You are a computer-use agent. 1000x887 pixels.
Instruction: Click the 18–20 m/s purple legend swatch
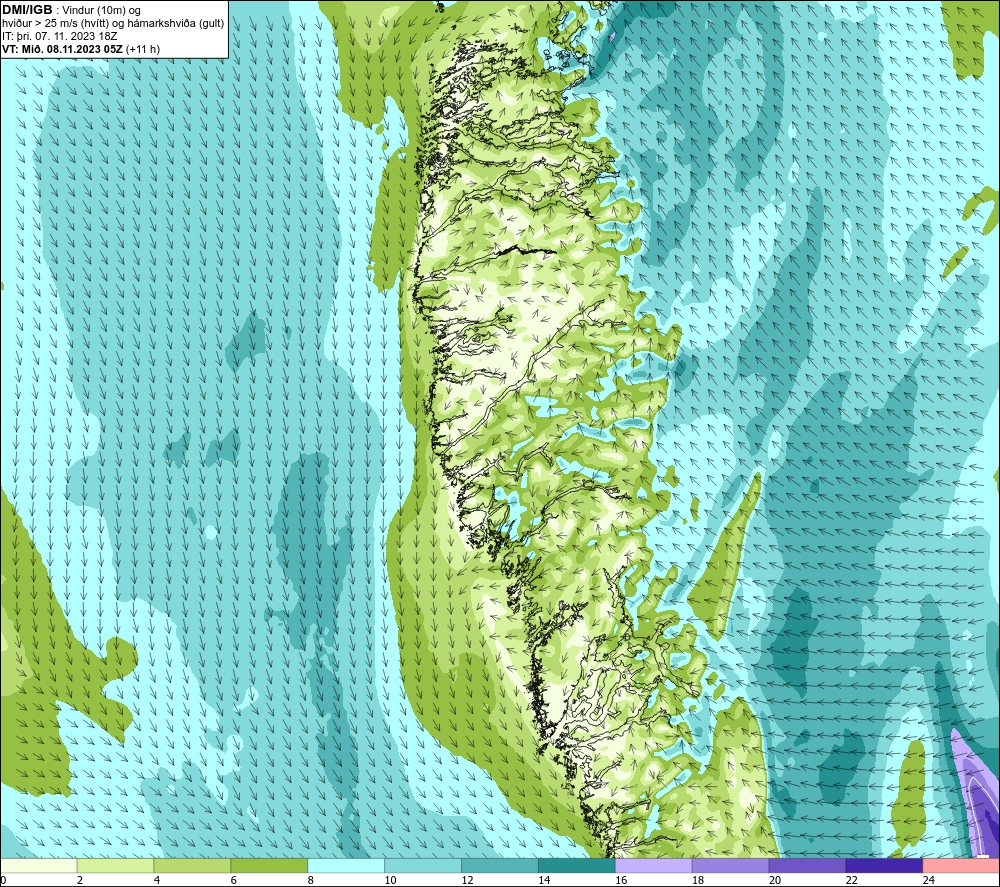[730, 865]
